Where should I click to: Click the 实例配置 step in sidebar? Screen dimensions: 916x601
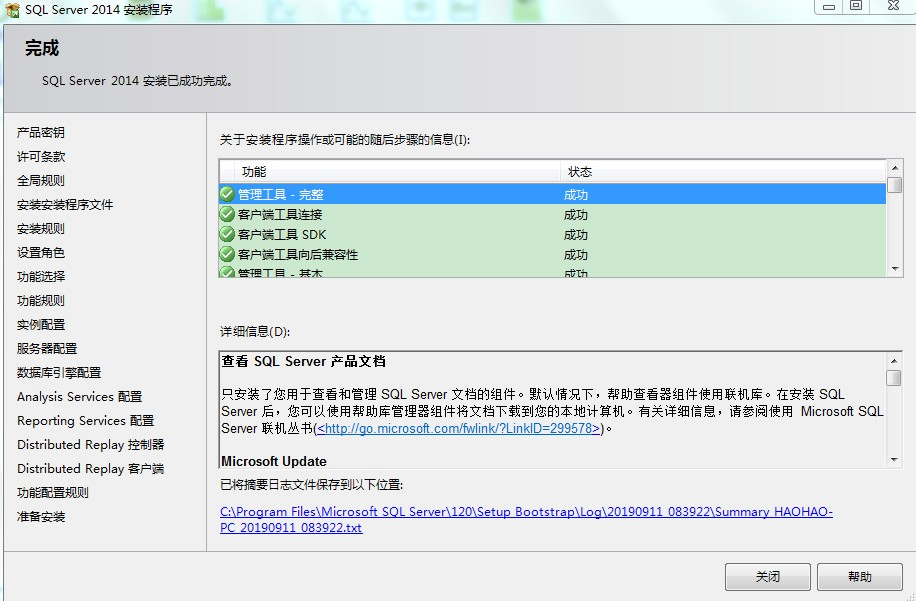(x=40, y=324)
